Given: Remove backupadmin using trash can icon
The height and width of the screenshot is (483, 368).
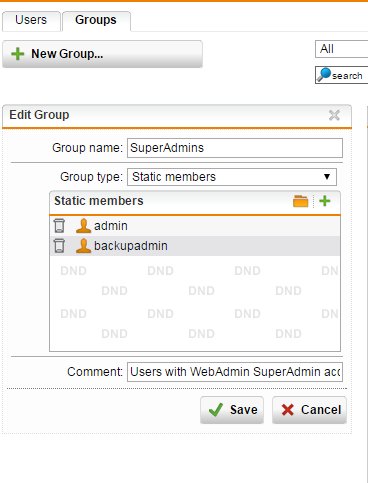Looking at the screenshot, I should [59, 246].
